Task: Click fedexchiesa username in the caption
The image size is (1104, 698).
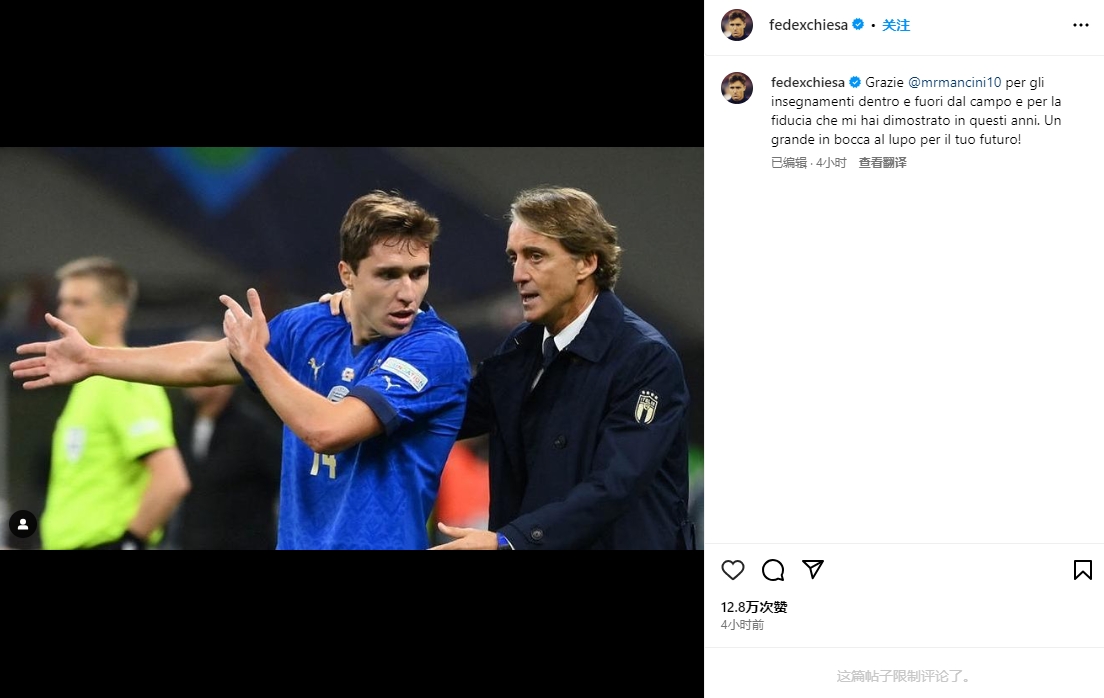Action: 808,83
